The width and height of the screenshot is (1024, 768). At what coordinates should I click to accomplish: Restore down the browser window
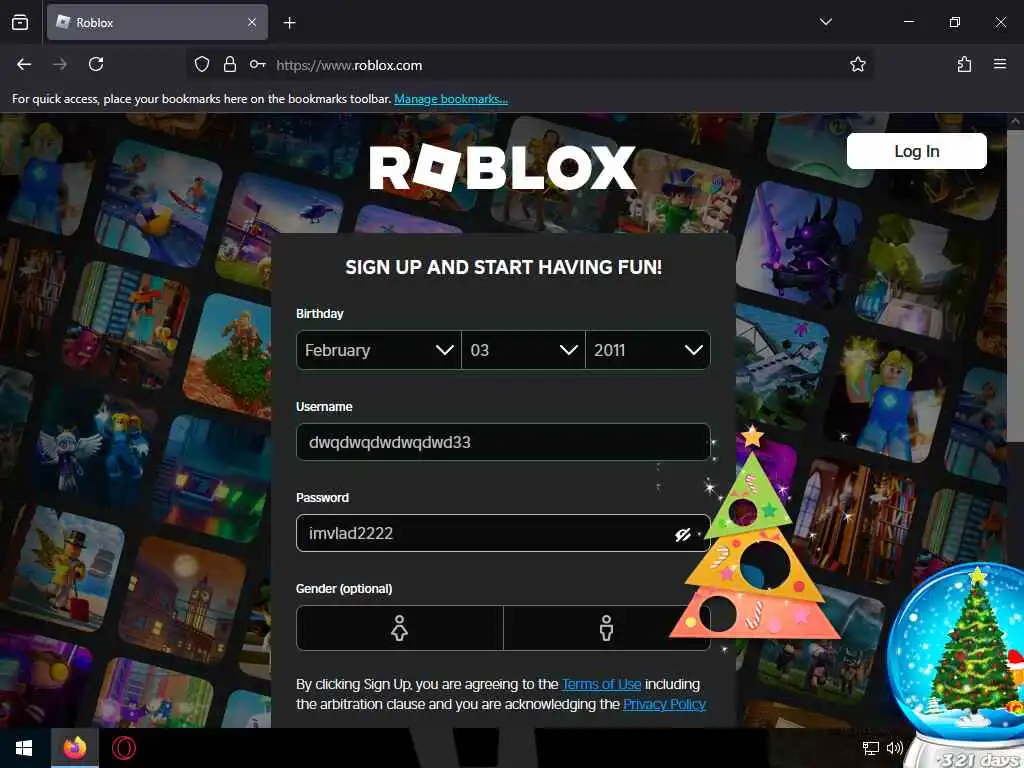(x=954, y=22)
